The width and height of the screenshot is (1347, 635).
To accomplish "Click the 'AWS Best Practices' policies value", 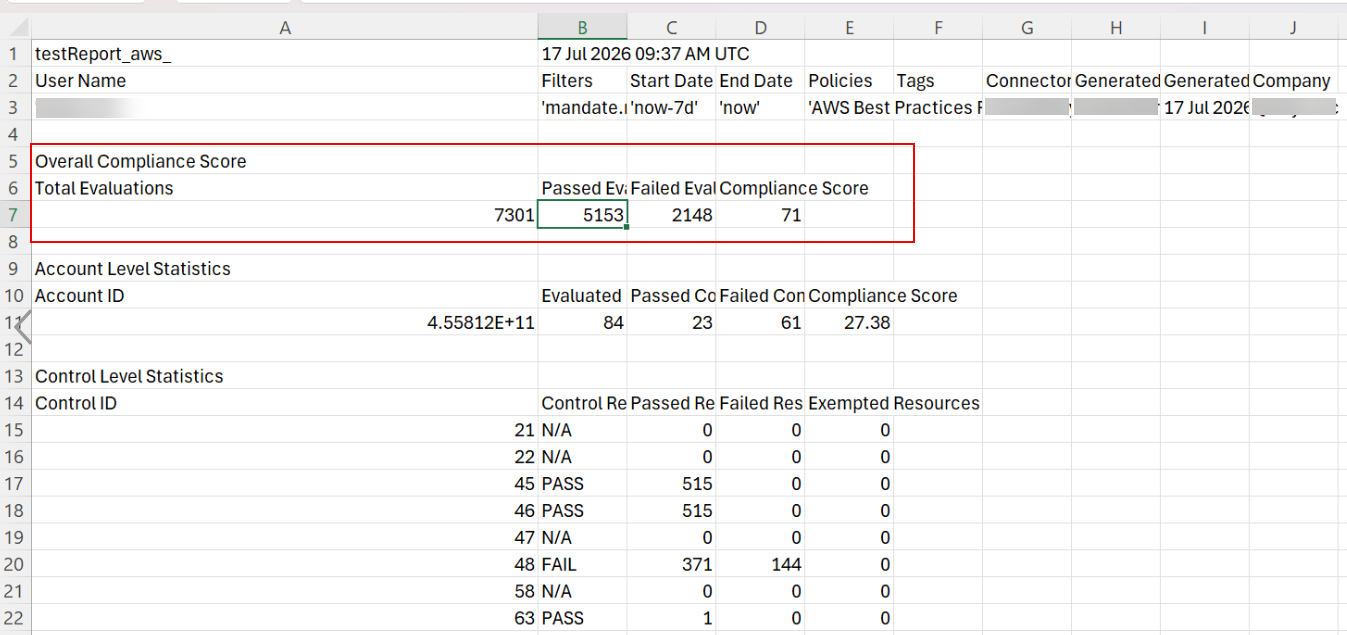I will pyautogui.click(x=849, y=108).
